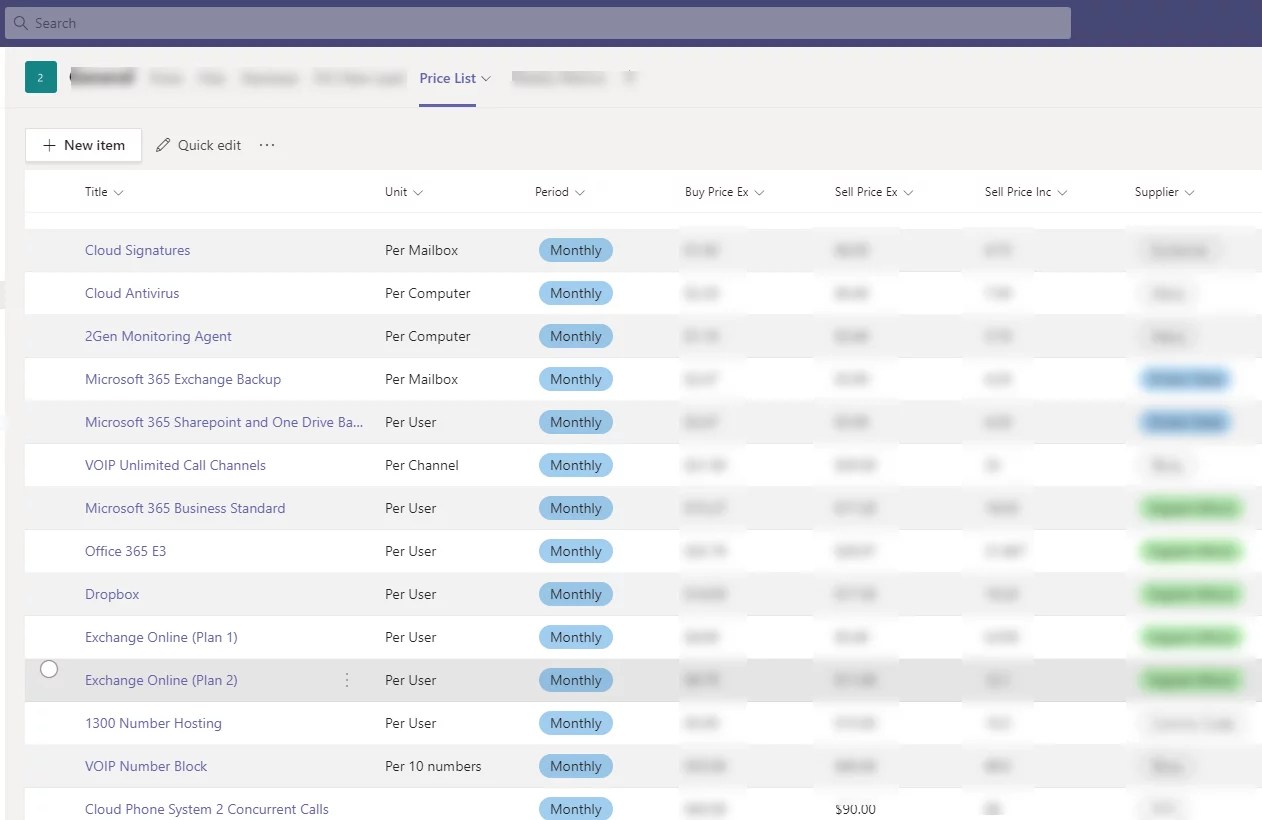Click the Quick edit button
Viewport: 1262px width, 820px height.
pyautogui.click(x=199, y=145)
